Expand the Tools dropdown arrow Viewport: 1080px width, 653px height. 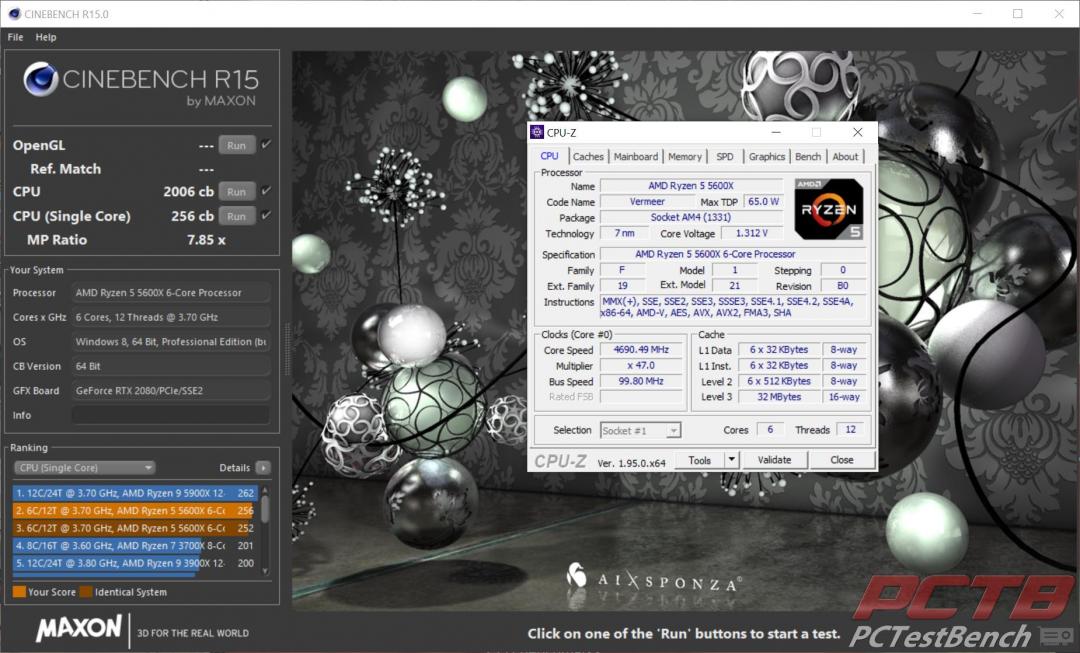pos(731,460)
